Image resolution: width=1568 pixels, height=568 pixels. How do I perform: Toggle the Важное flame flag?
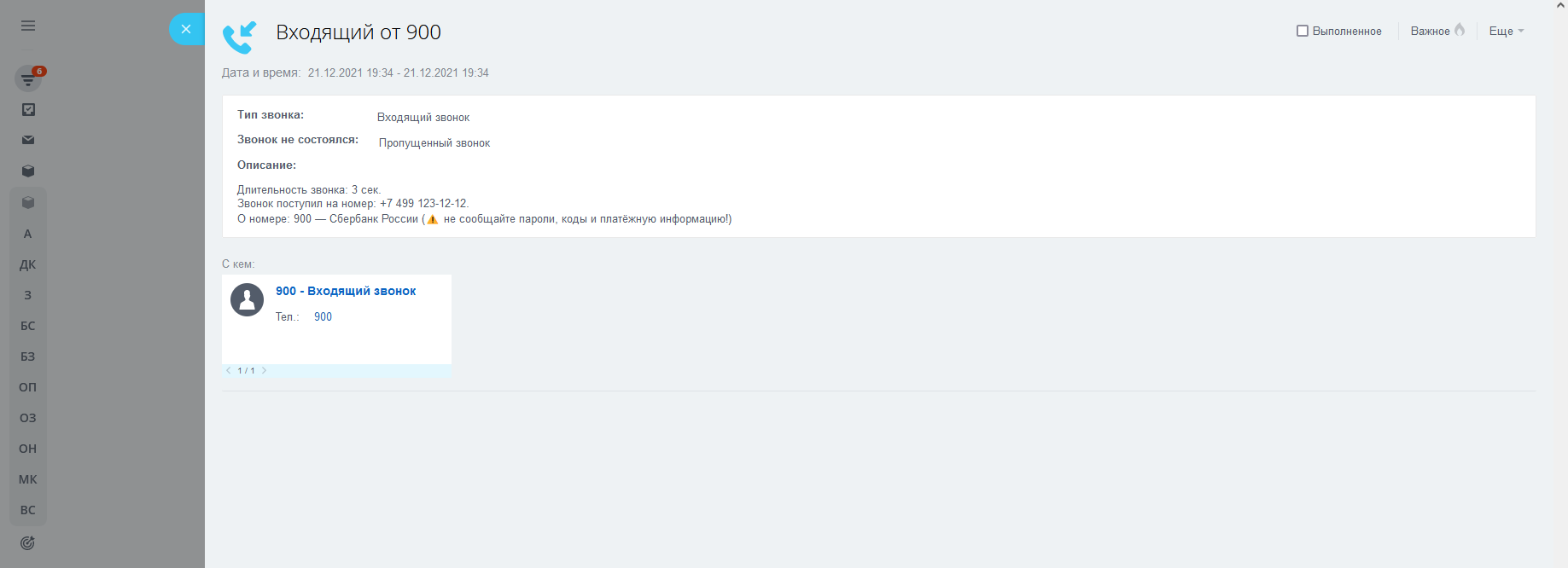pyautogui.click(x=1437, y=31)
